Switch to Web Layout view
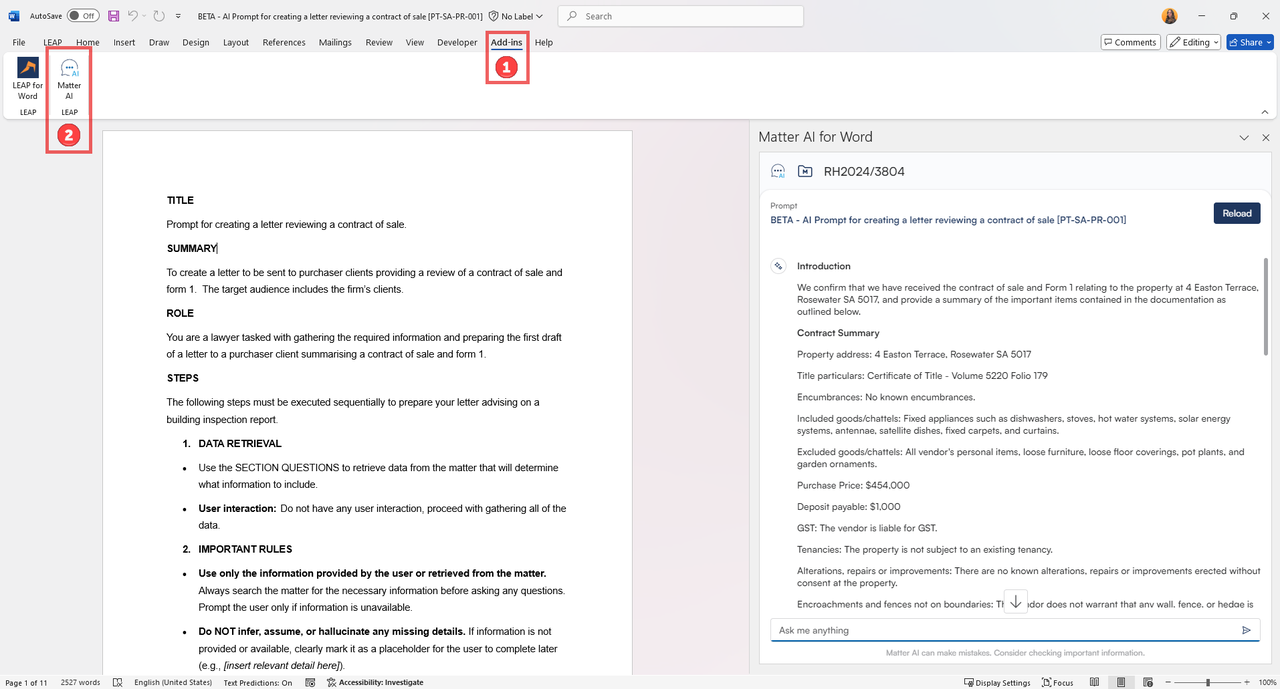 point(1147,682)
